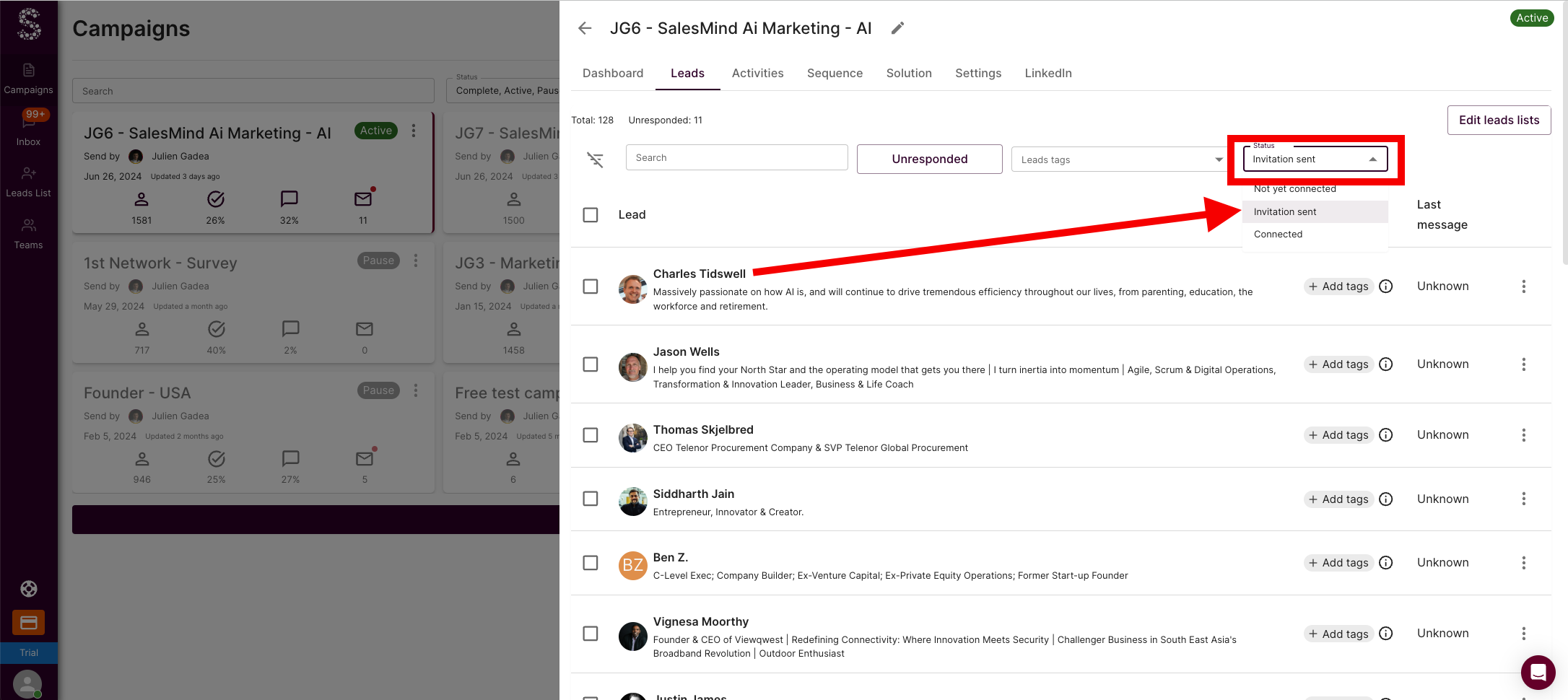Check the select-all Lead checkbox

[591, 215]
